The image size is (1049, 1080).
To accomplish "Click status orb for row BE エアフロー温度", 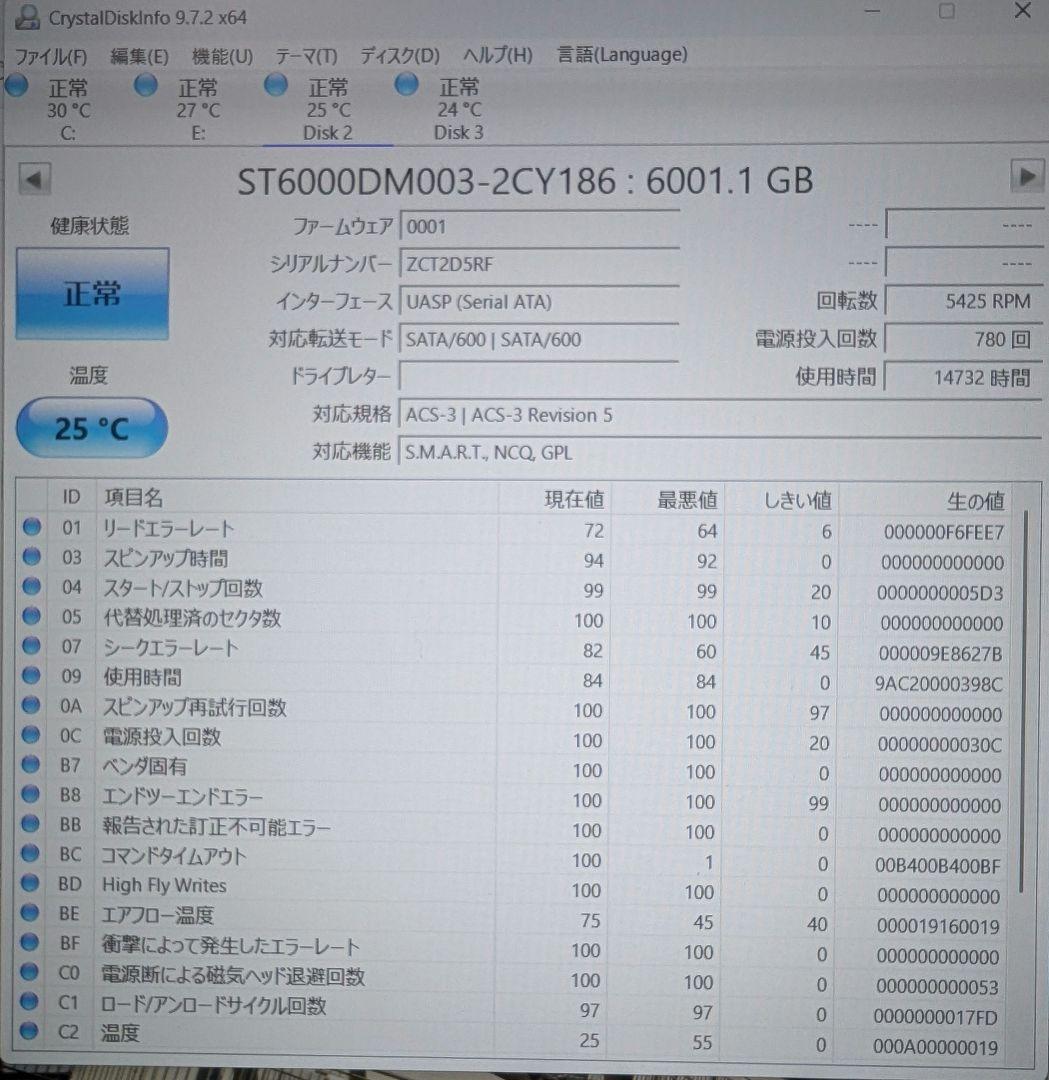I will tap(29, 913).
